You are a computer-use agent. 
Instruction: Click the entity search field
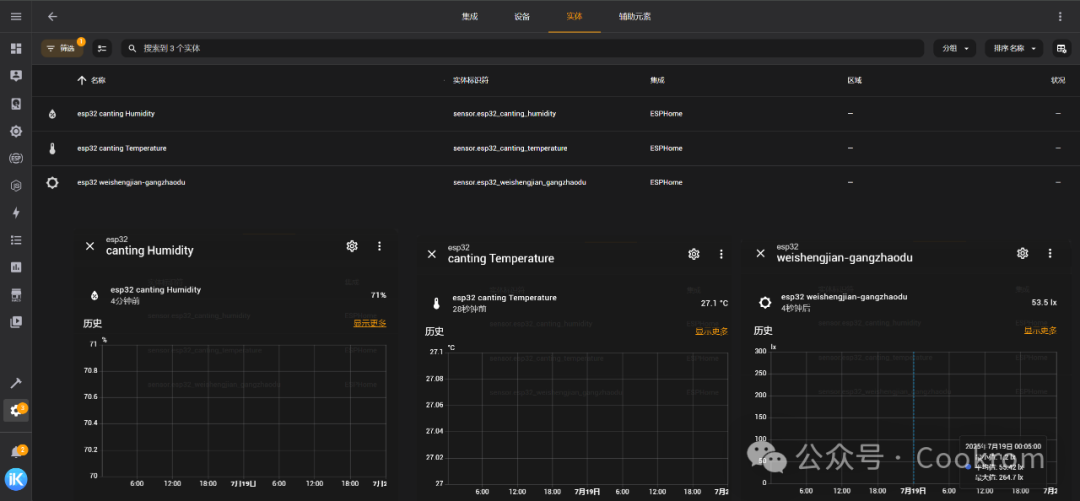coord(523,48)
